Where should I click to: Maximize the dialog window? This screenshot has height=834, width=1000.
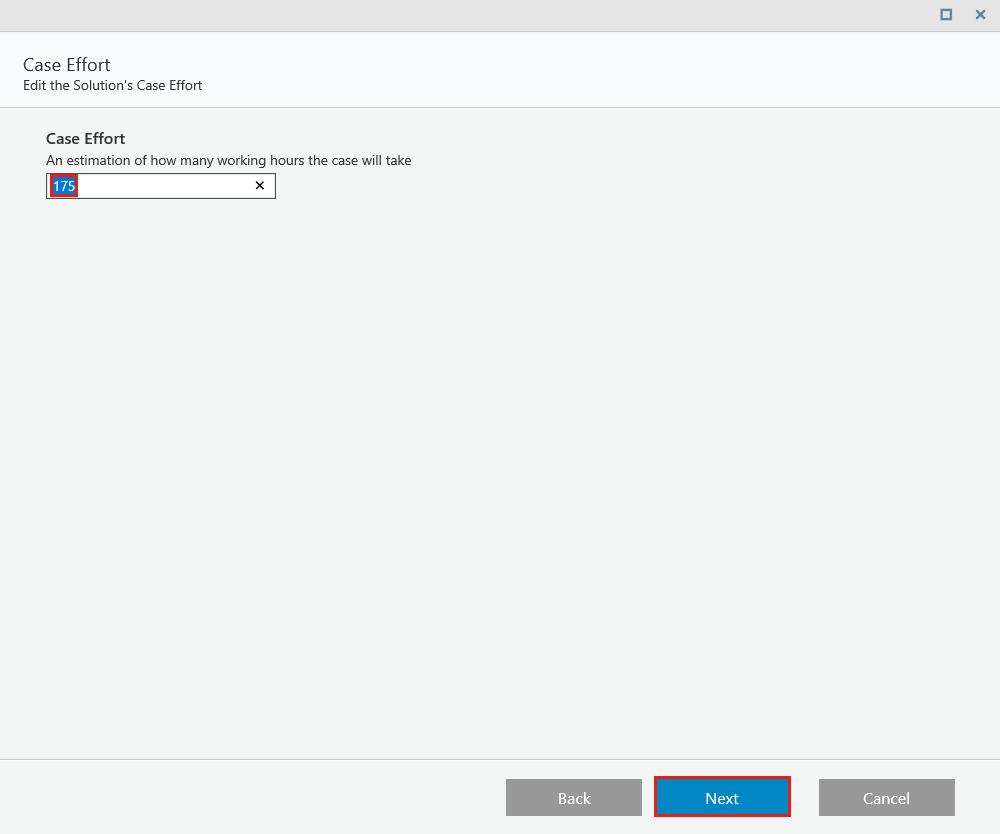coord(946,14)
